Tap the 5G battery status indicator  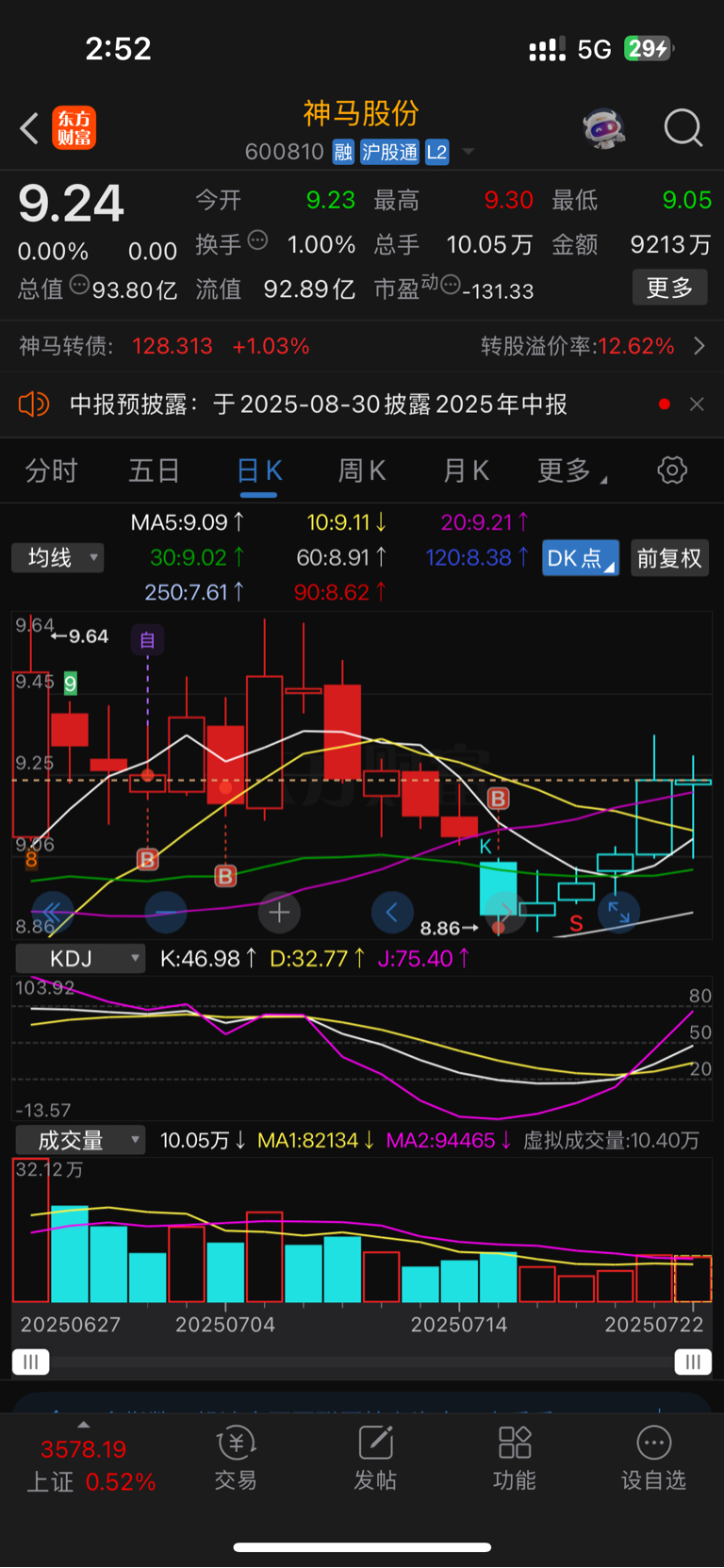601,49
